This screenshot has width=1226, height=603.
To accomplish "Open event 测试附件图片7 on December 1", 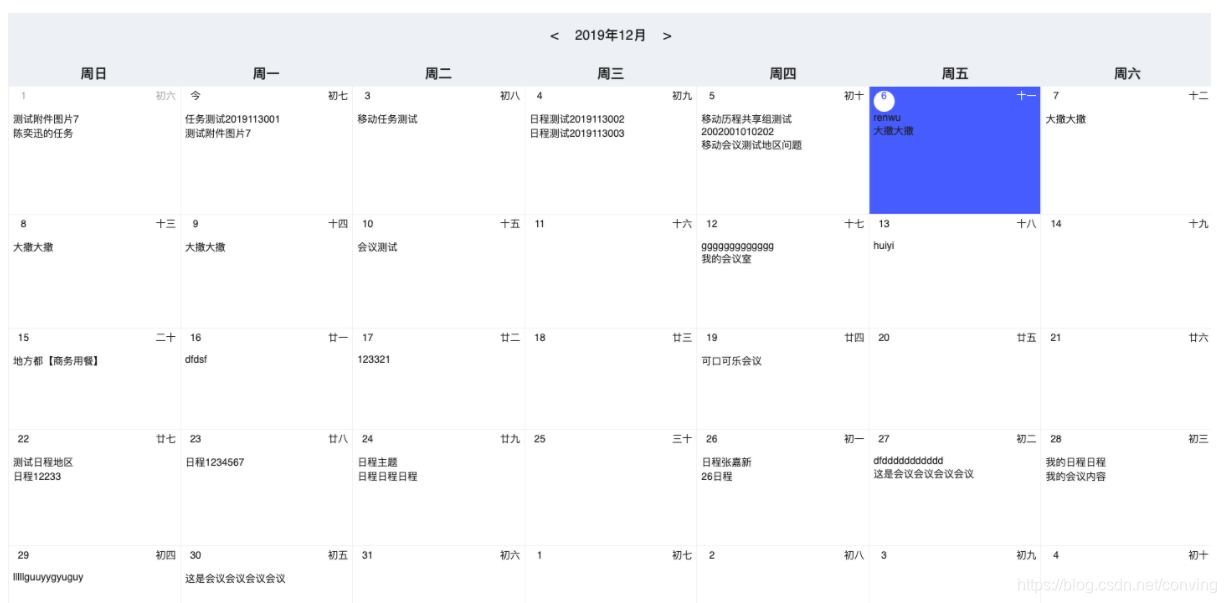I will [x=46, y=119].
